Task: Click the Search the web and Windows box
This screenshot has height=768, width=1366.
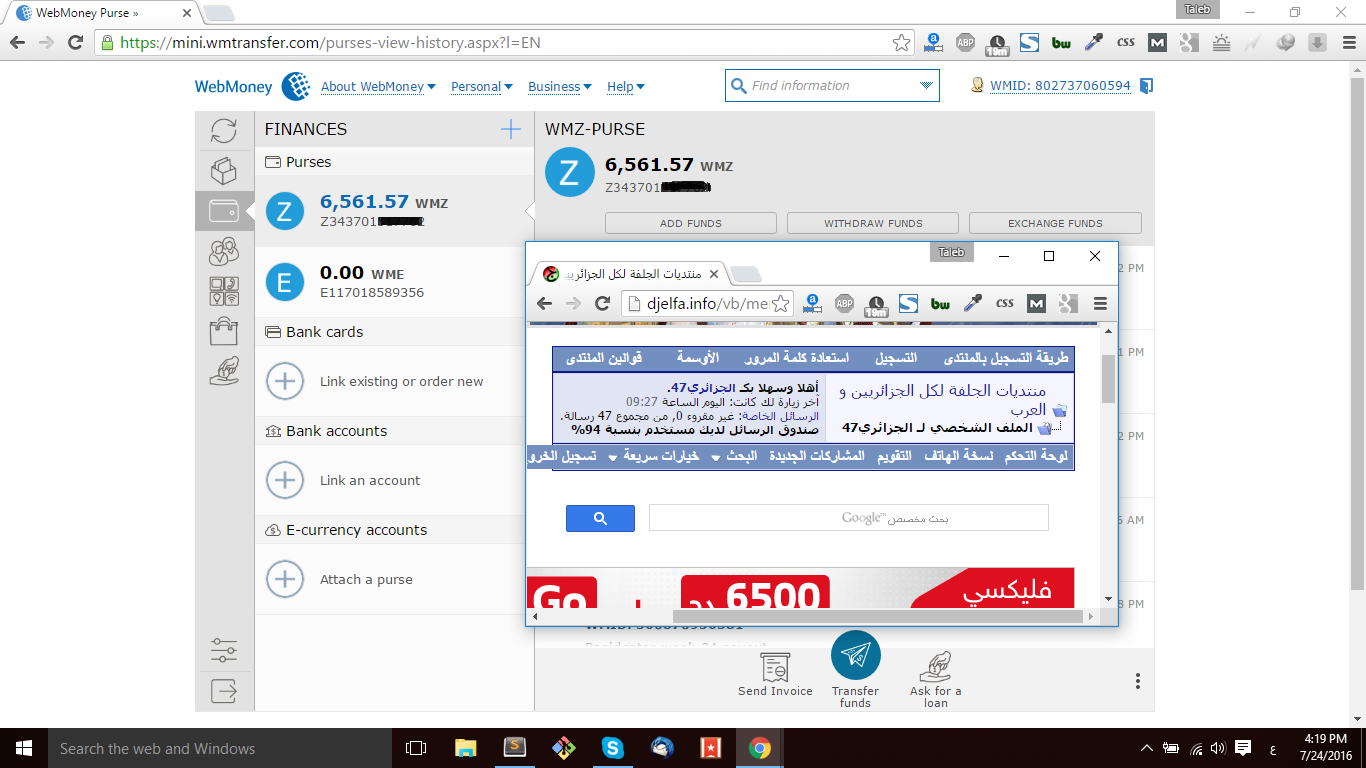Action: (220, 748)
